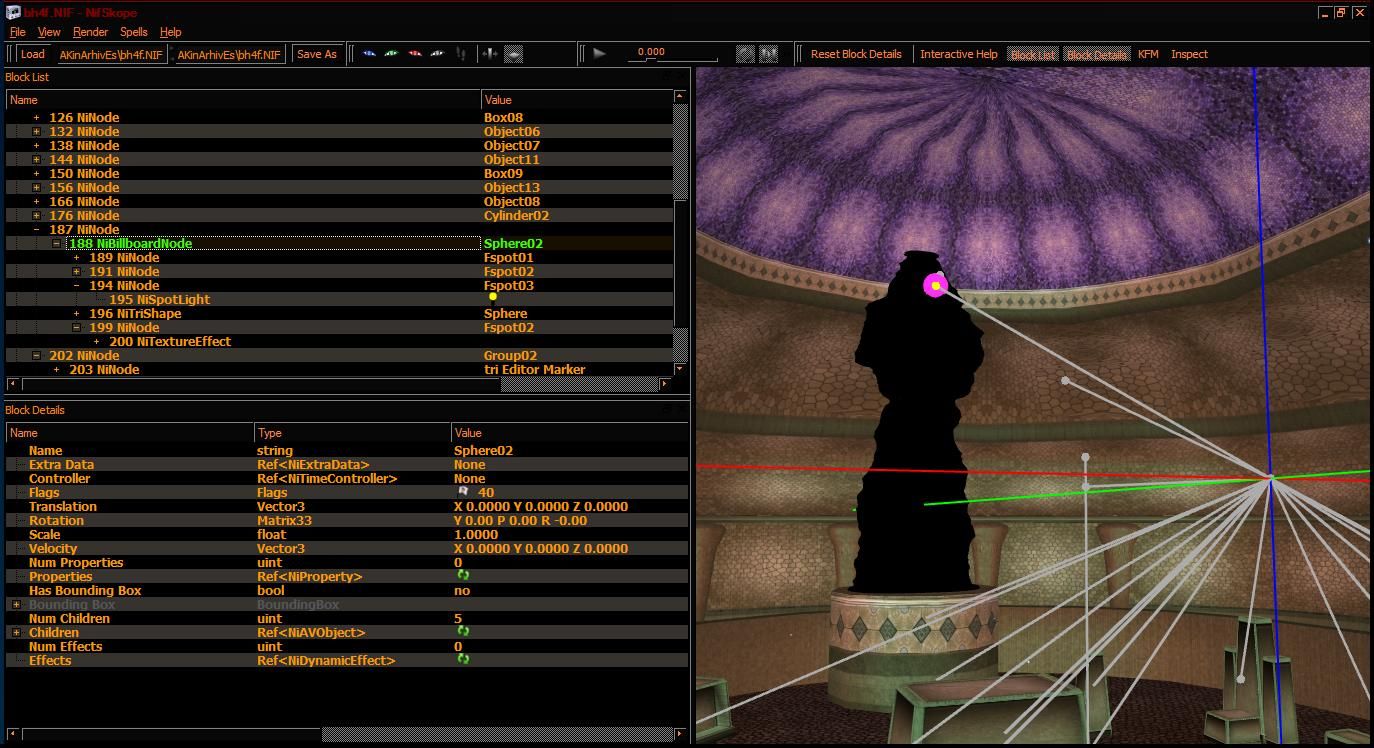Viewport: 1374px width, 748px height.
Task: Expand 176 NiNode Cylinder02
Action: coord(37,215)
